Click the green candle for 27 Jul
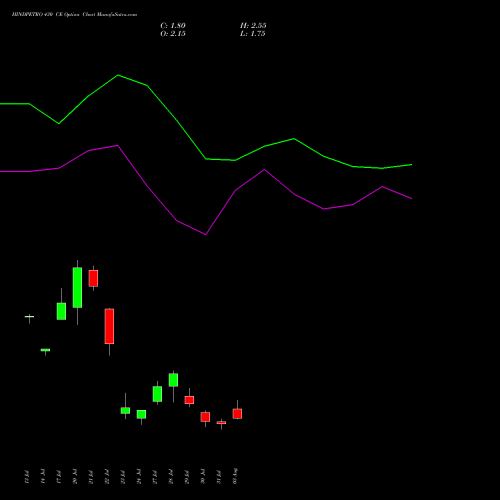The width and height of the screenshot is (500, 500). pyautogui.click(x=157, y=394)
